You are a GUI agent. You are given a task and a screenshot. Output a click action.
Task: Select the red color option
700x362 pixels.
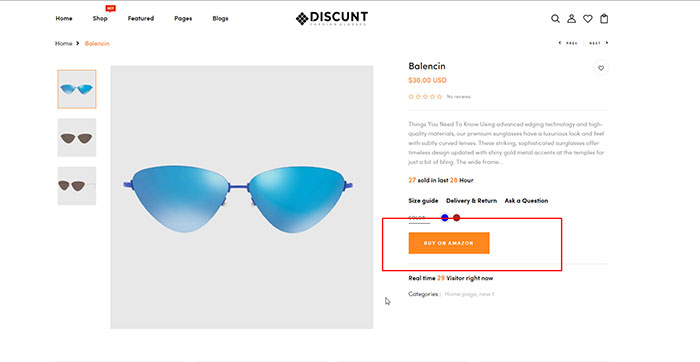click(x=456, y=218)
